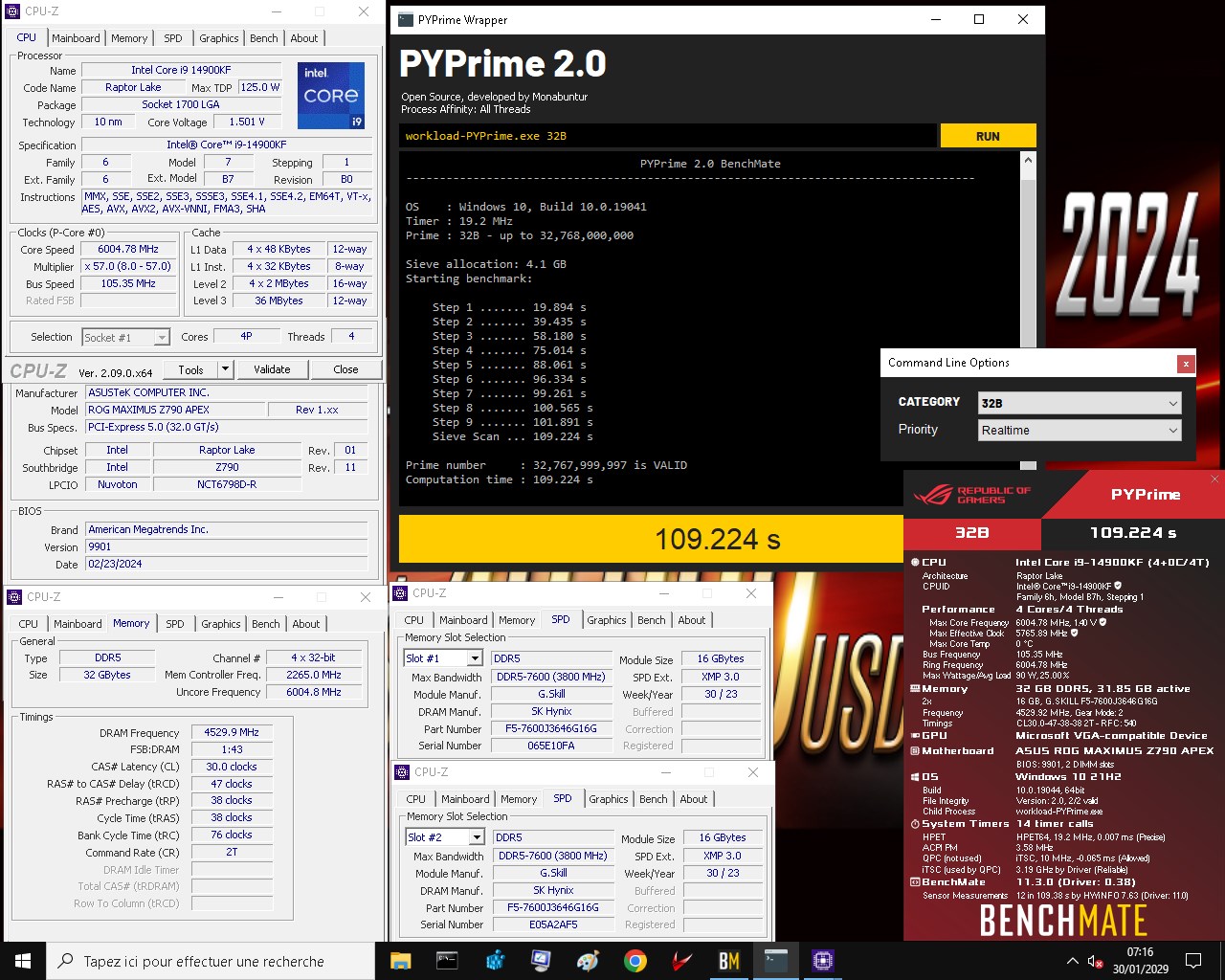Image resolution: width=1225 pixels, height=980 pixels.
Task: Click the BenchMate section icon near version 11.3.0
Action: tap(914, 882)
